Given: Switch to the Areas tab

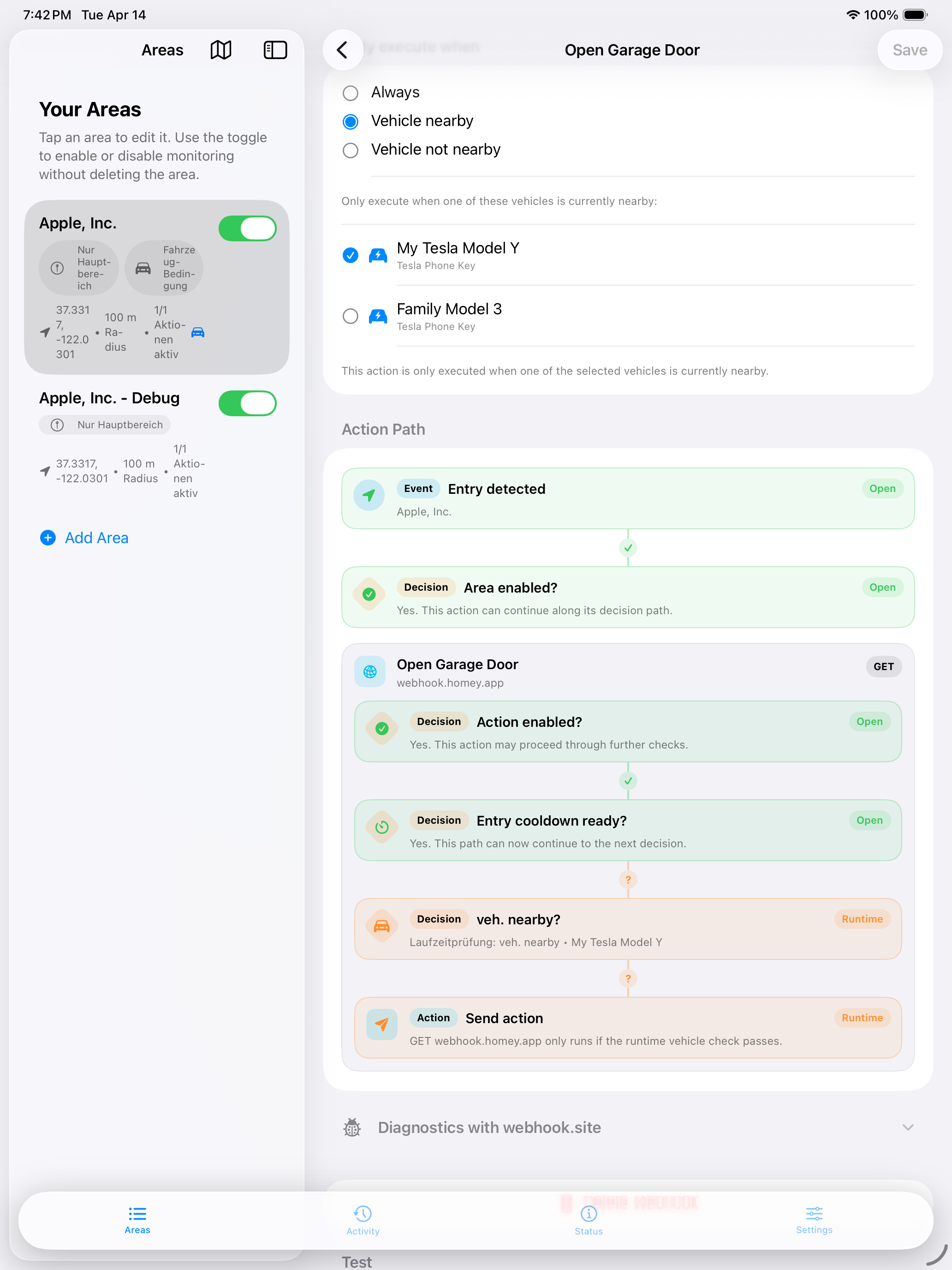Looking at the screenshot, I should [x=138, y=1221].
